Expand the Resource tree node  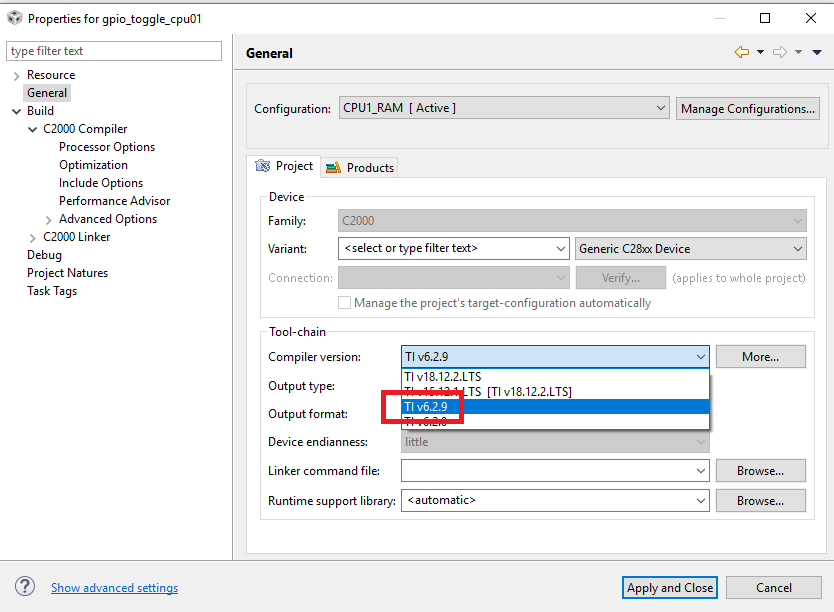point(16,76)
